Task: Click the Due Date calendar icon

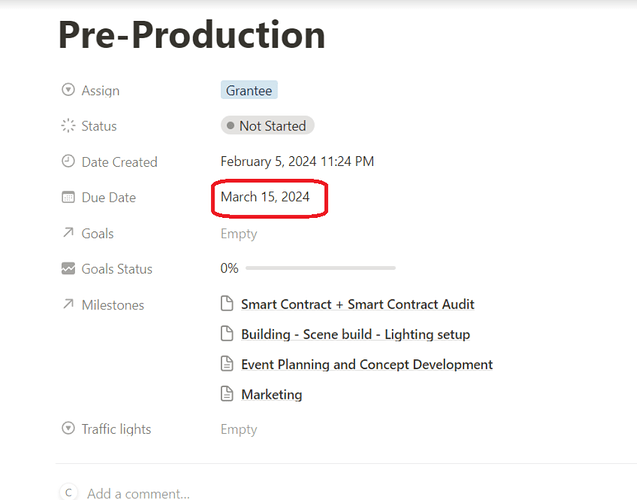Action: pos(68,198)
